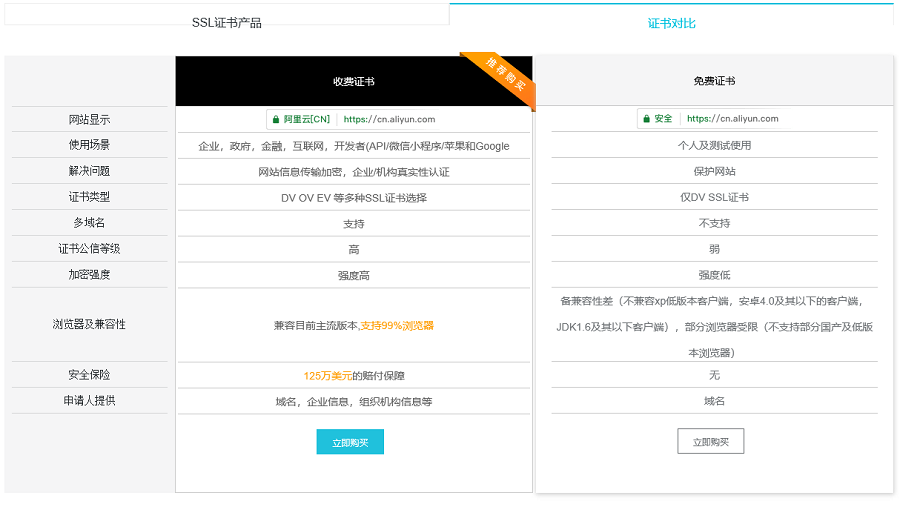900x527 pixels.
Task: Click the blue 立即购买 button for 收费证书
Action: coord(350,442)
